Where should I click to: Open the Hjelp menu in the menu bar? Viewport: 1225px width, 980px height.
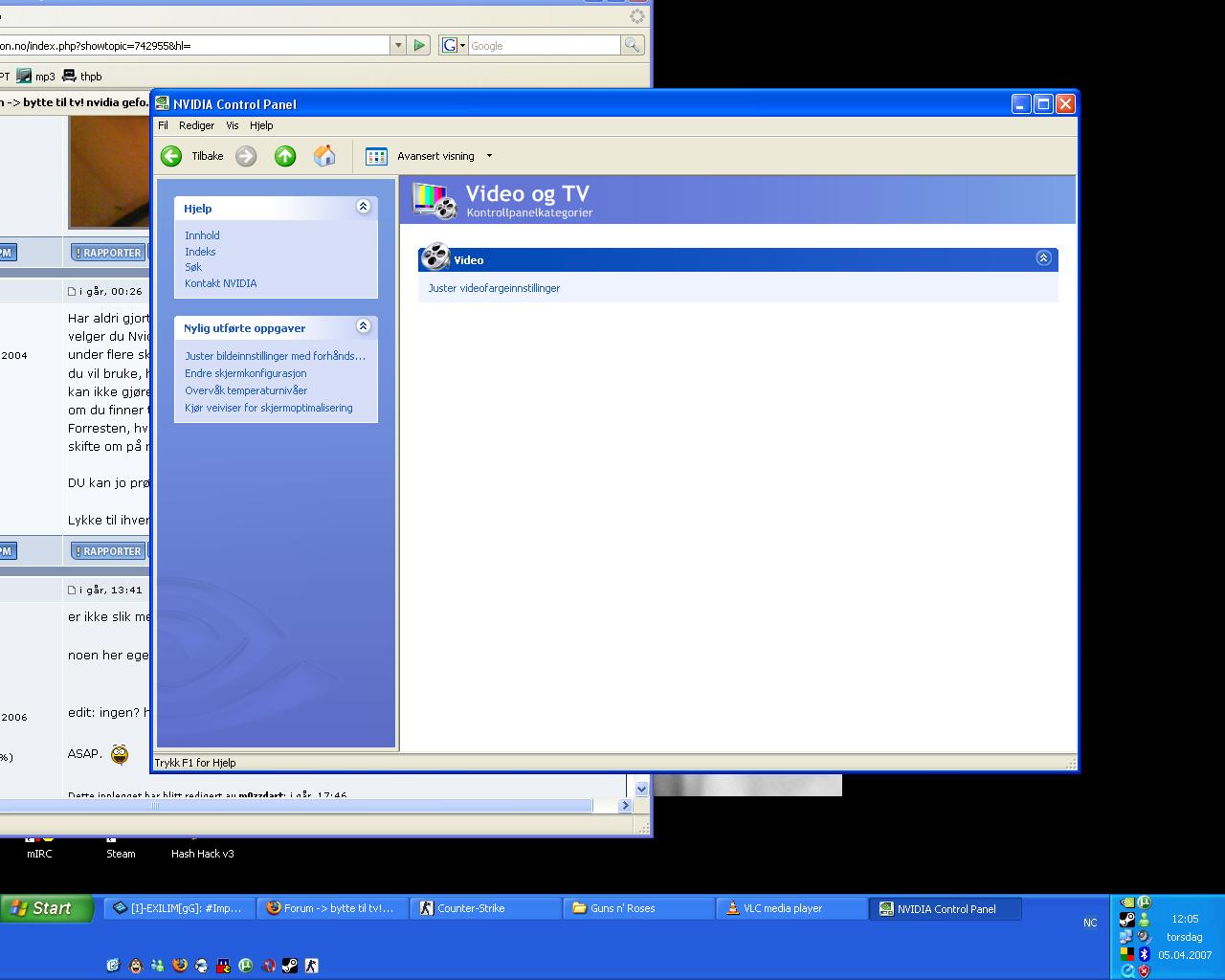[261, 125]
